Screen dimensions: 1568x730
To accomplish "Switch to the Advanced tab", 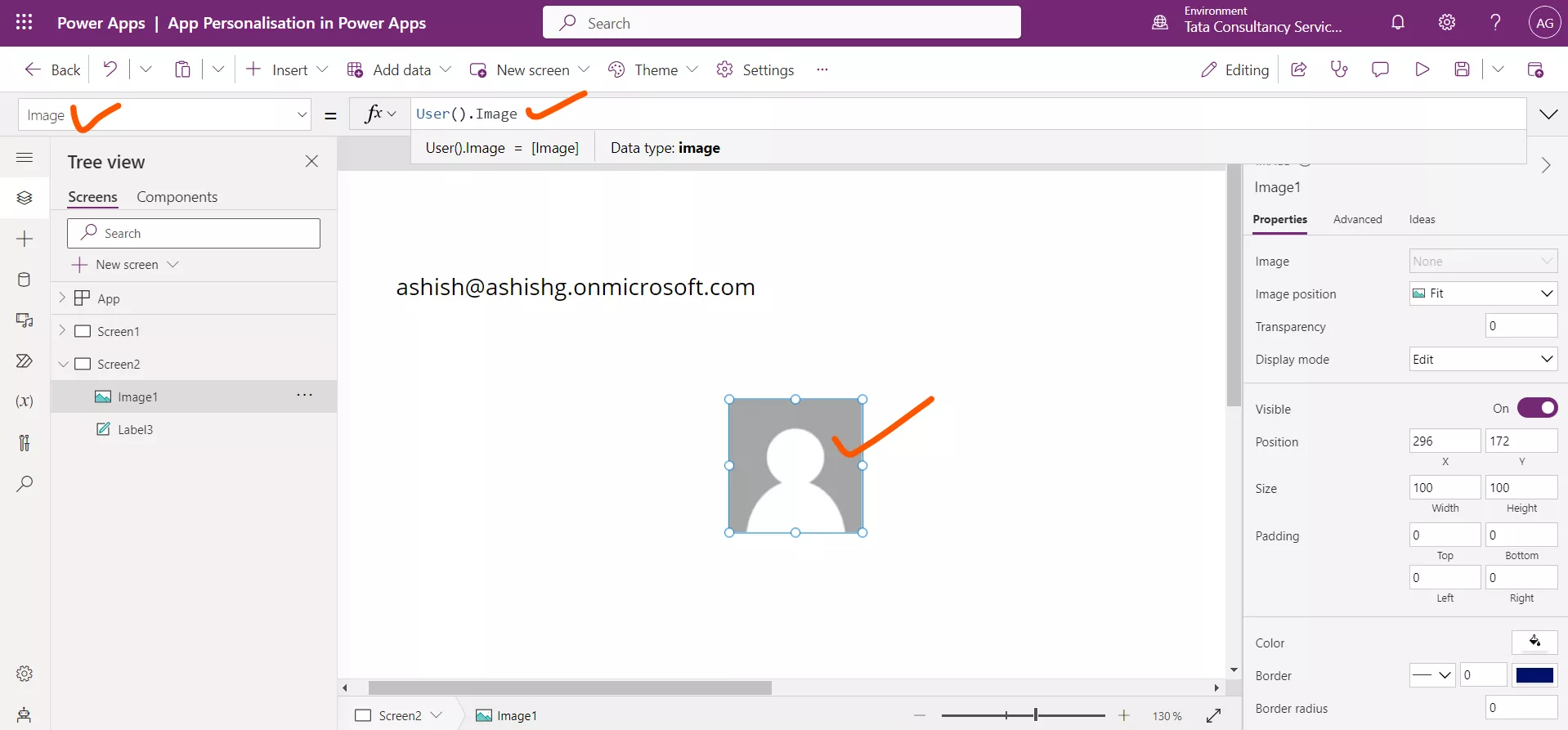I will (x=1357, y=219).
